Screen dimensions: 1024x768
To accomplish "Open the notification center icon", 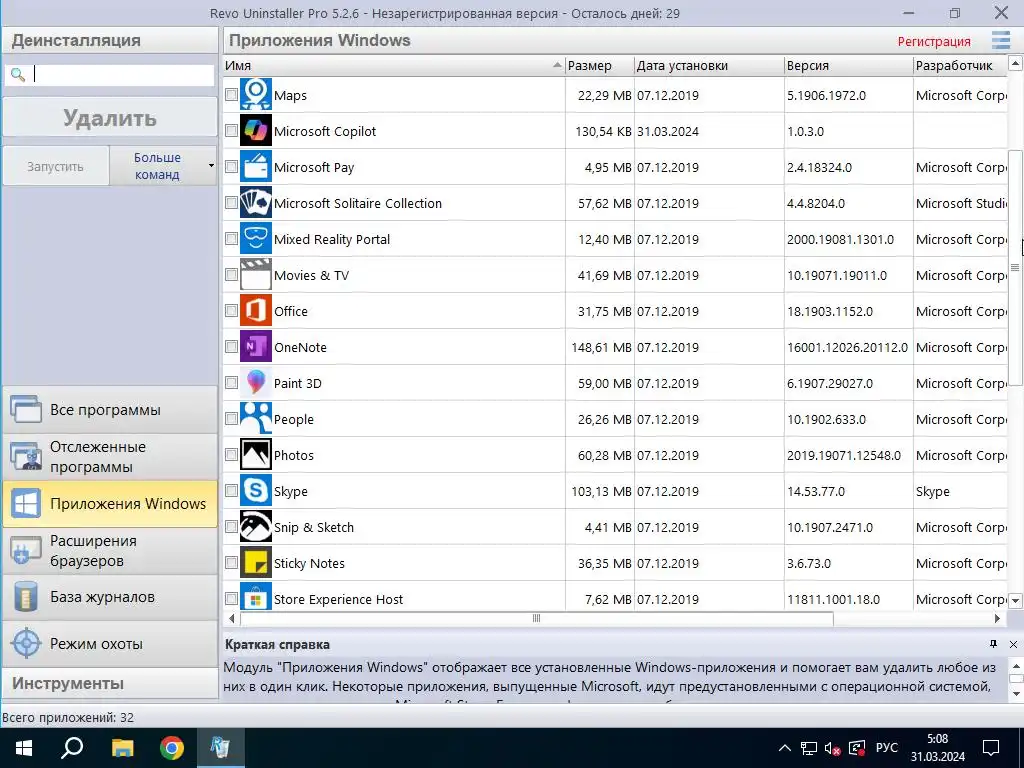I will tap(991, 748).
